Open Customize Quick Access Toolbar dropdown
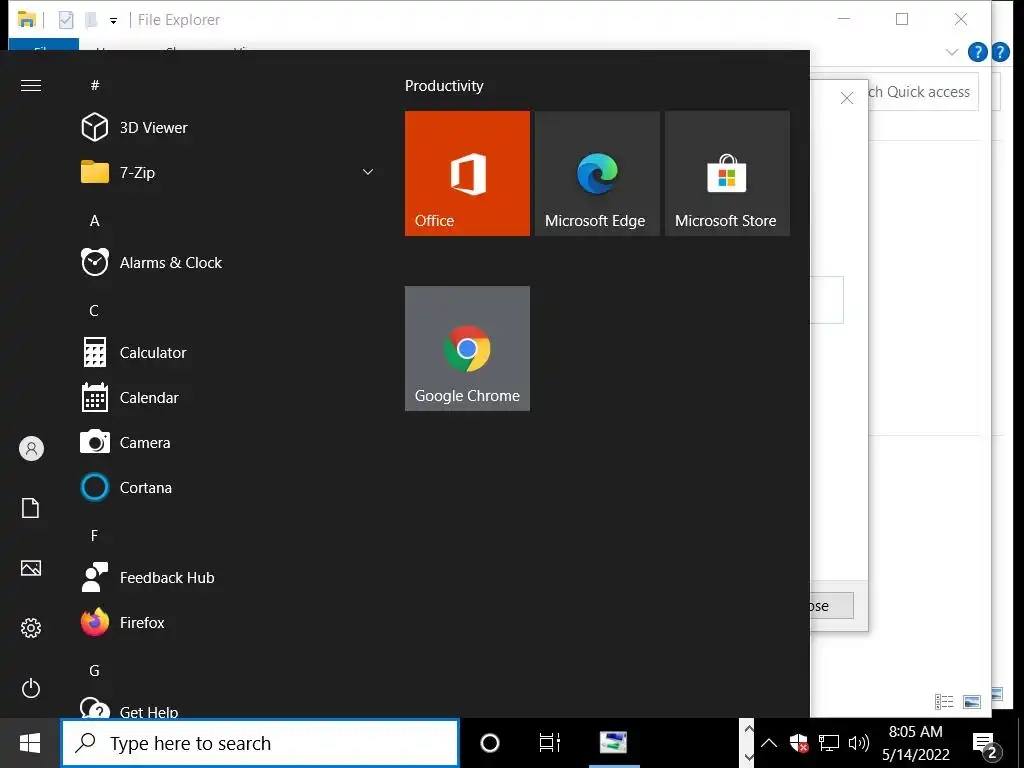The image size is (1024, 768). click(x=114, y=21)
